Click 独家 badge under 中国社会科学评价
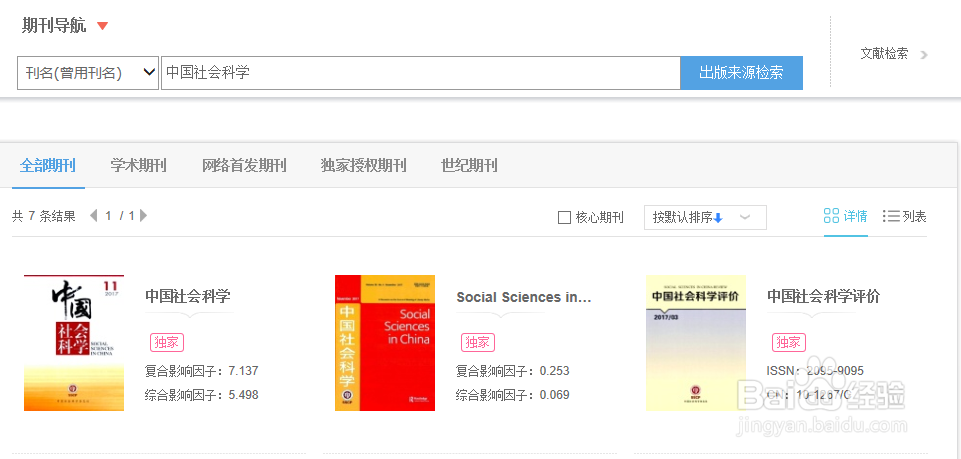Image resolution: width=961 pixels, height=459 pixels. (789, 343)
